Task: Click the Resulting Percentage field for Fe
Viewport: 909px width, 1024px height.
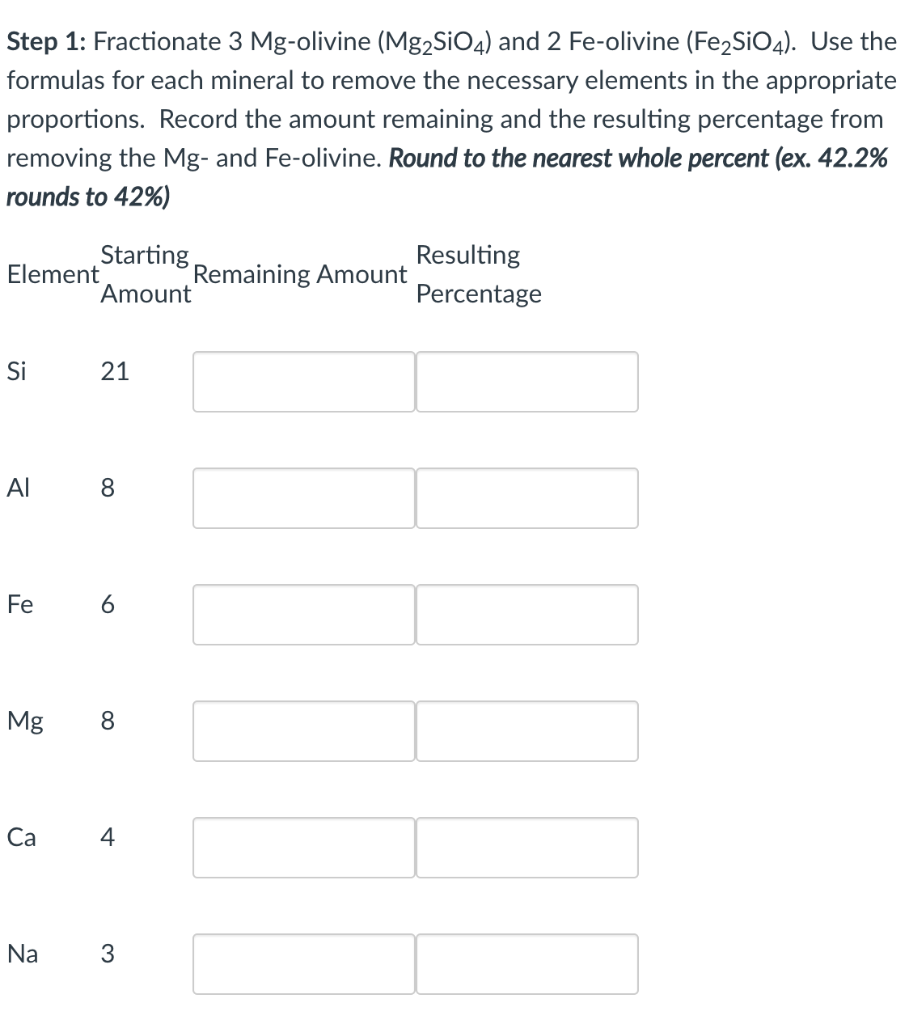Action: pyautogui.click(x=528, y=615)
